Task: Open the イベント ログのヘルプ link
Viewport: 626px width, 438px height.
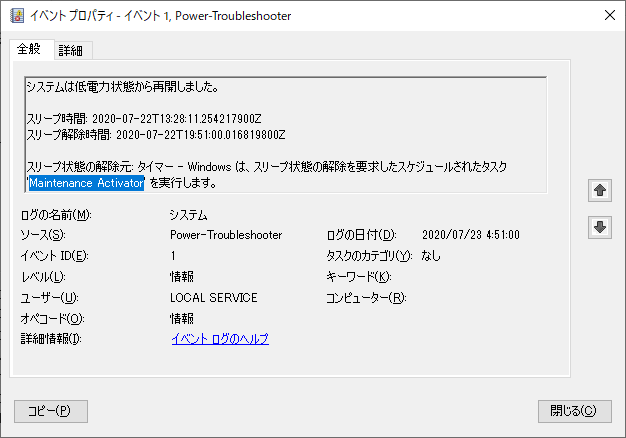Action: point(220,339)
